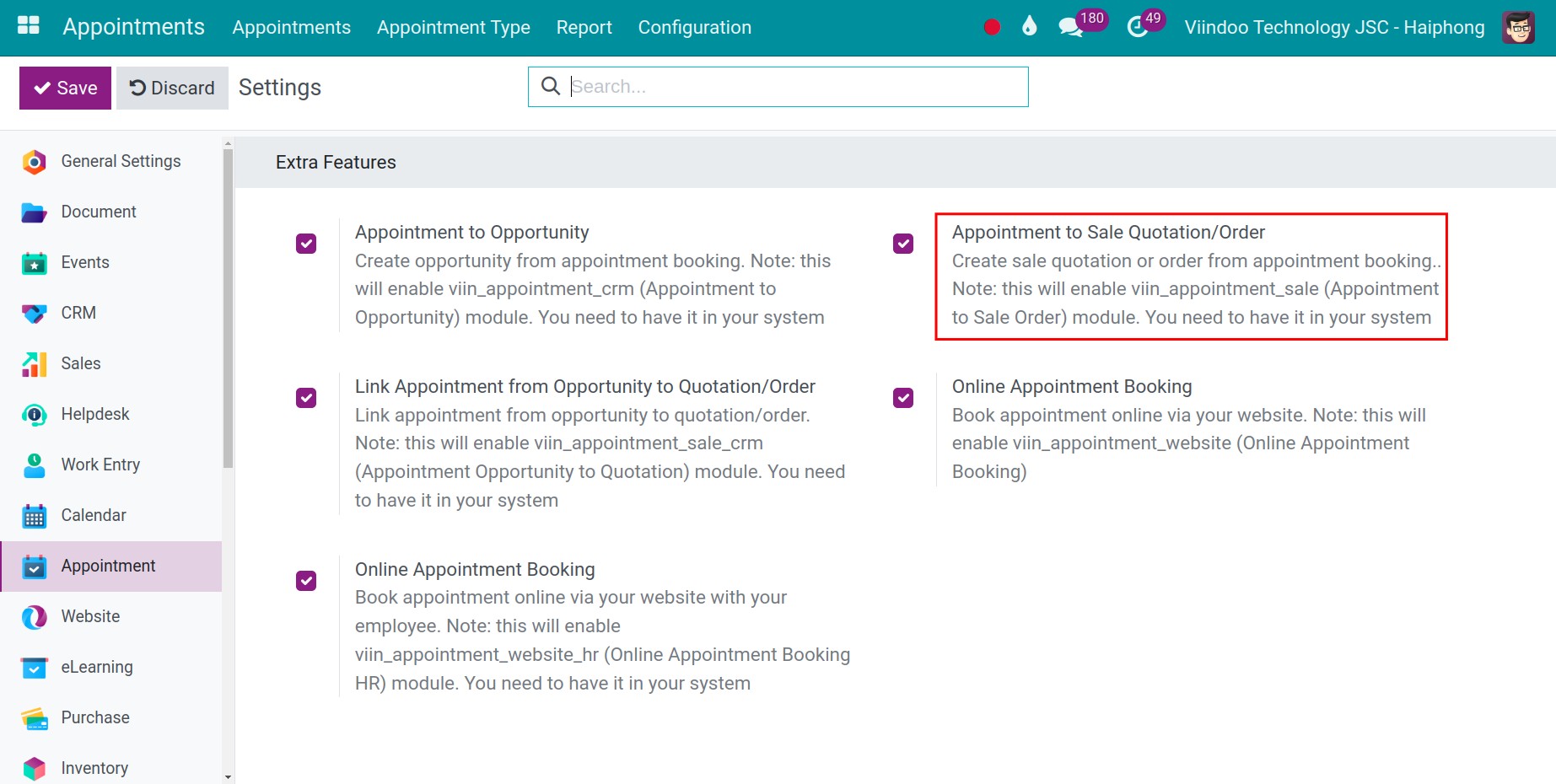Click the water drop icon in navbar

click(x=1029, y=26)
